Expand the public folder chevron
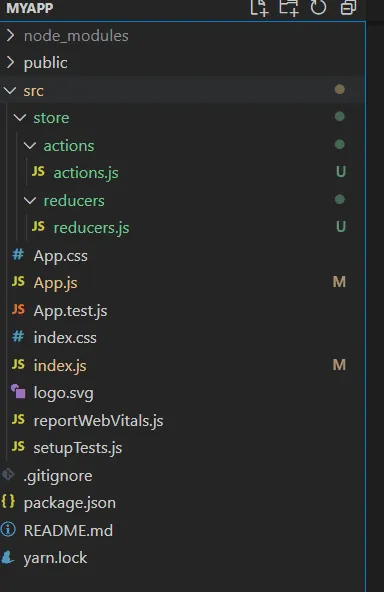The width and height of the screenshot is (384, 592). [x=11, y=63]
